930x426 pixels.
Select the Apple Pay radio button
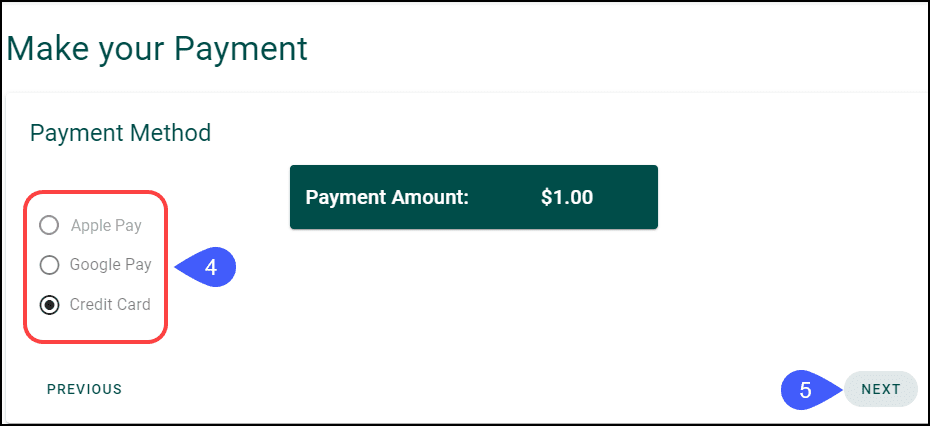pos(48,225)
